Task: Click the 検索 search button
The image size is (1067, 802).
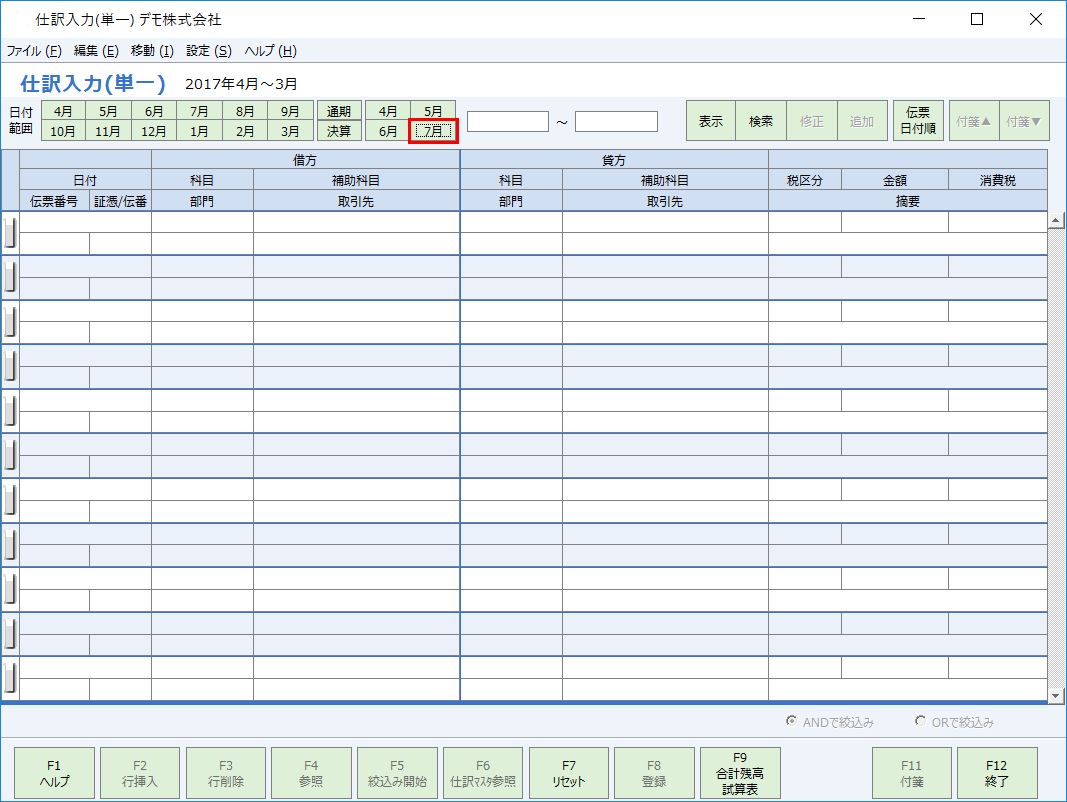Action: [x=761, y=120]
